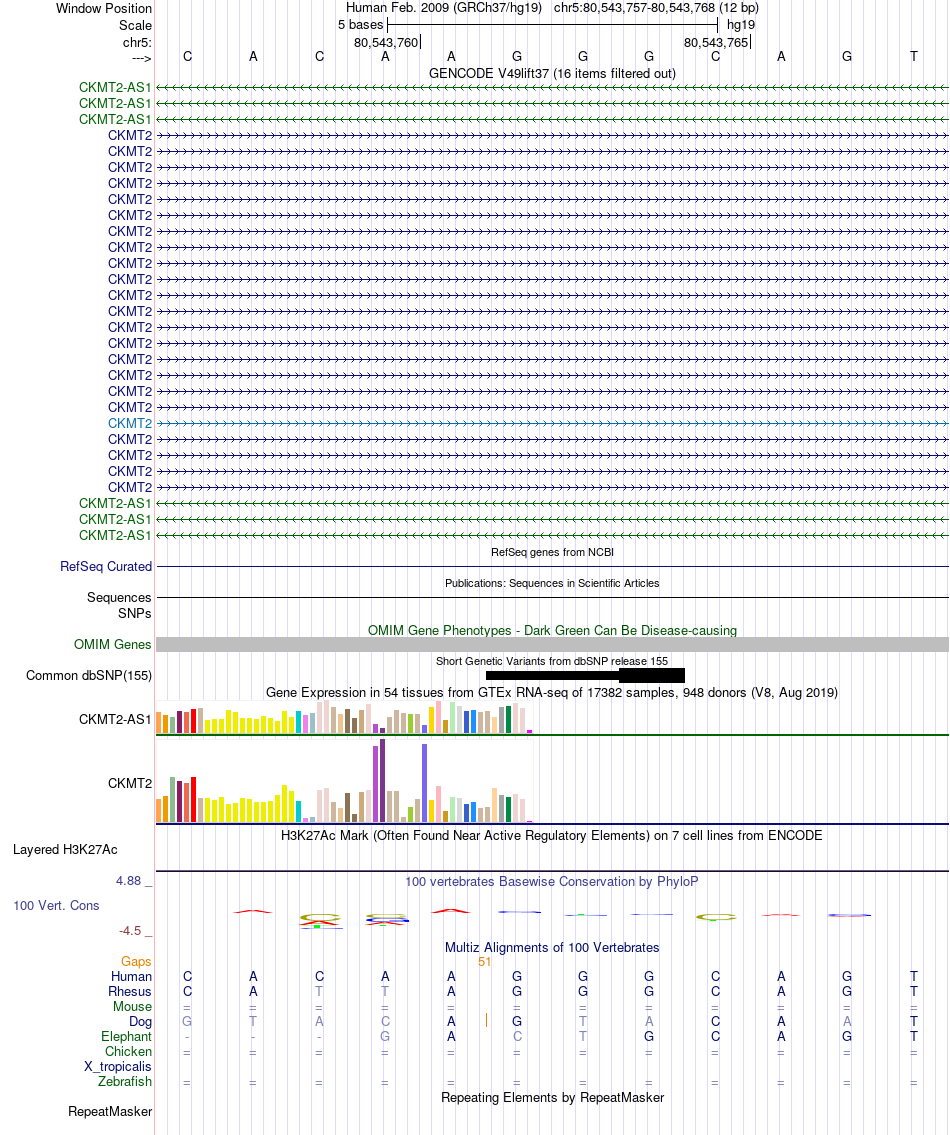Click orange insertion mark in Dog row

coord(487,1021)
